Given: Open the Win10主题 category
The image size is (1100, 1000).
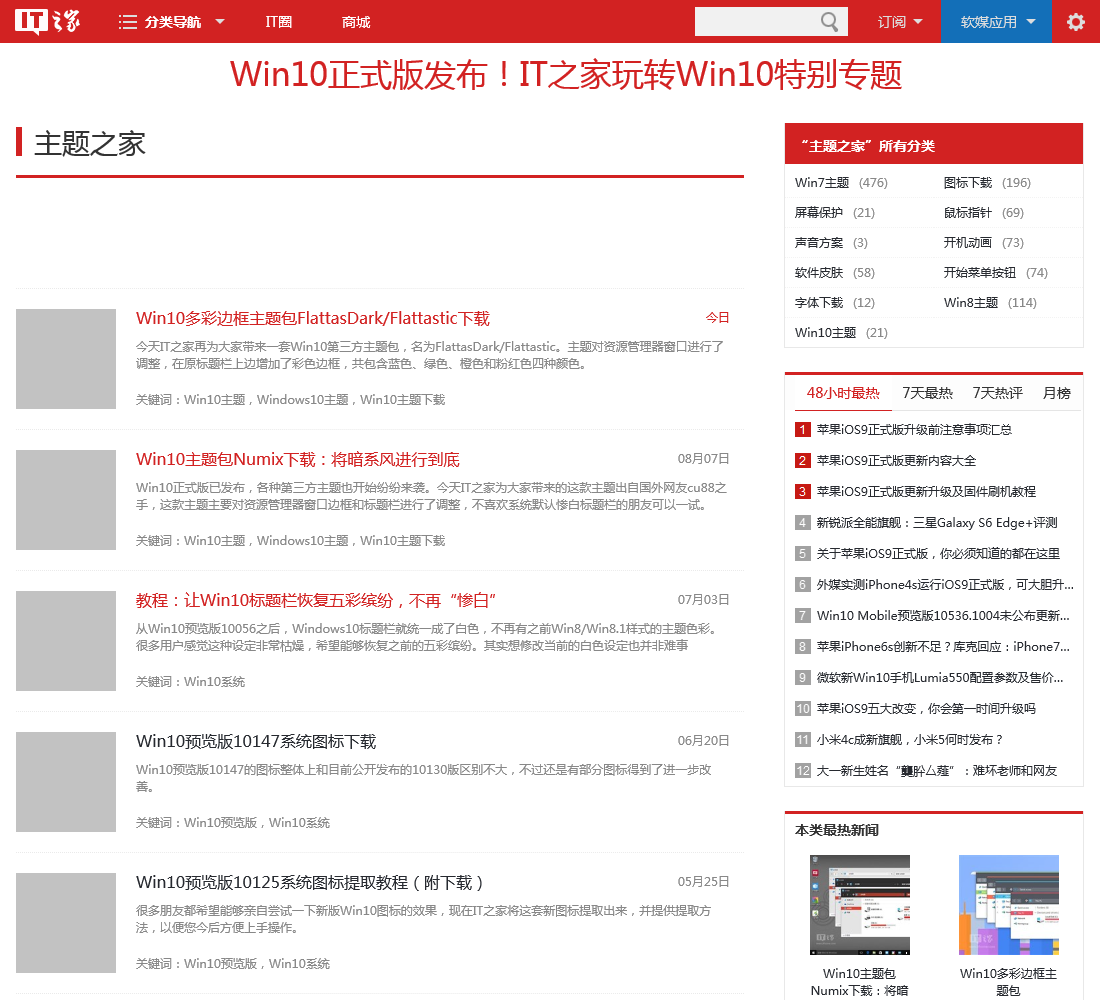Looking at the screenshot, I should 825,333.
